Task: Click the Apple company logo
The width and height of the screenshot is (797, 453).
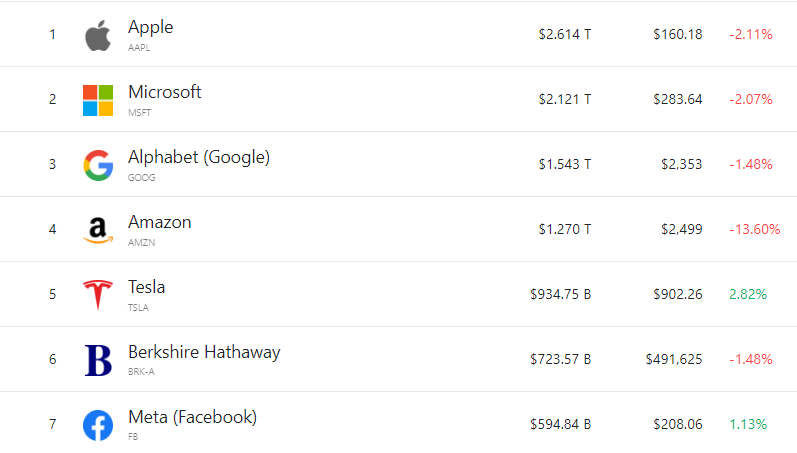Action: click(x=97, y=36)
